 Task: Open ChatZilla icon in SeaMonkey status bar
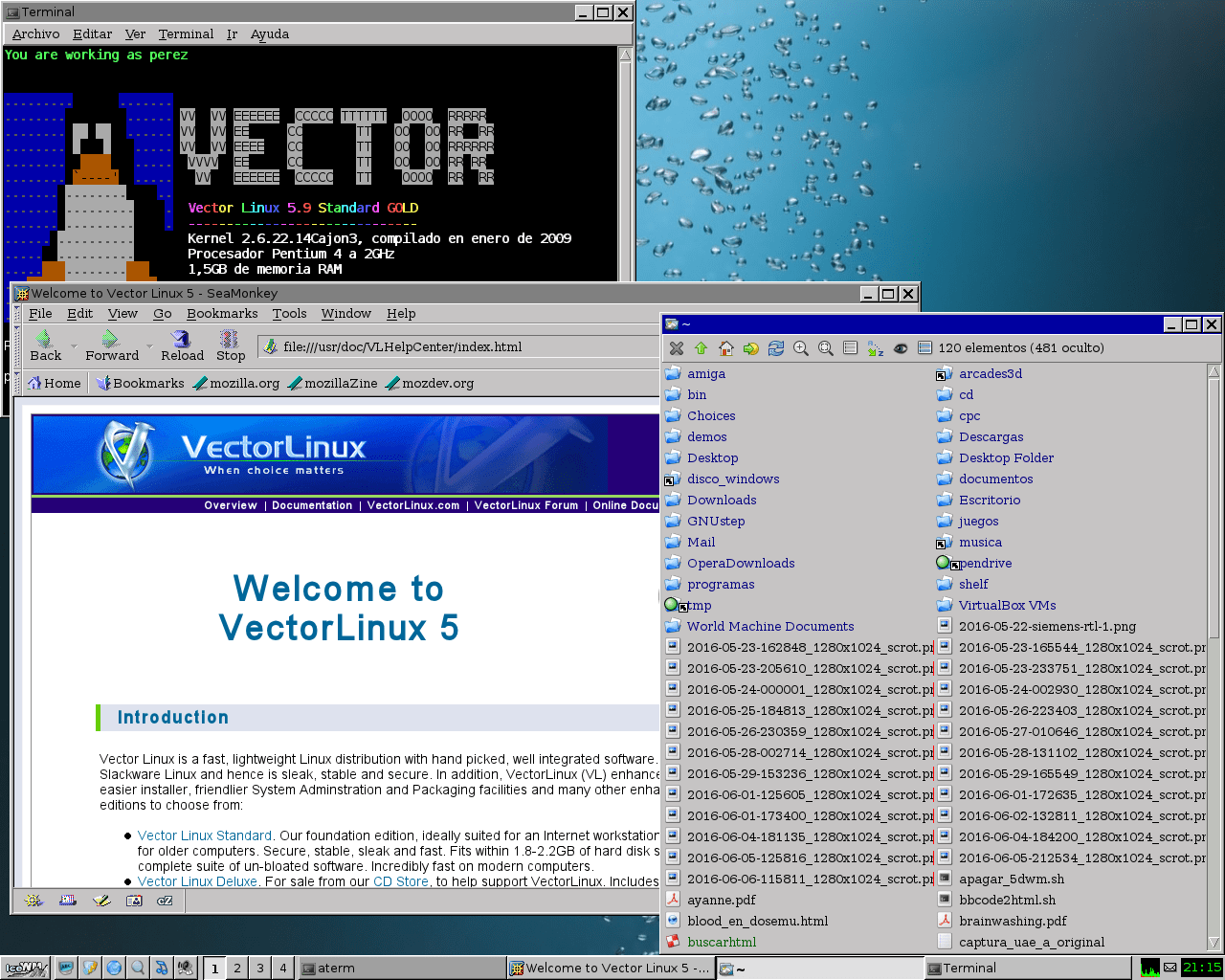[x=166, y=901]
